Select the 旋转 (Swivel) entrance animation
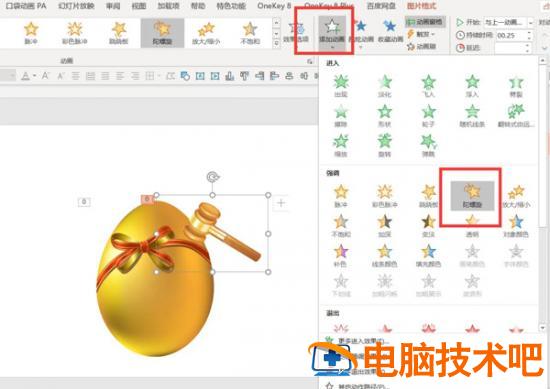Viewport: 550px width, 389px height. pyautogui.click(x=385, y=146)
